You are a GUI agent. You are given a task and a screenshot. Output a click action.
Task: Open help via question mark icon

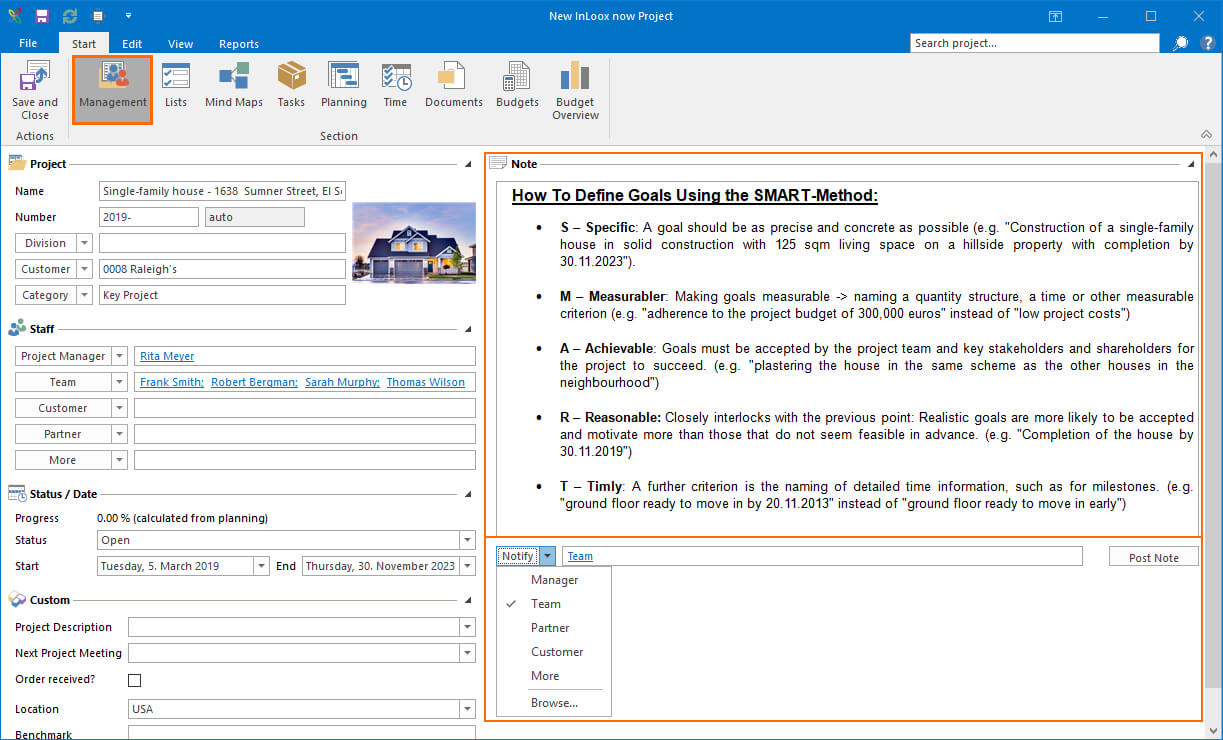(x=1207, y=43)
